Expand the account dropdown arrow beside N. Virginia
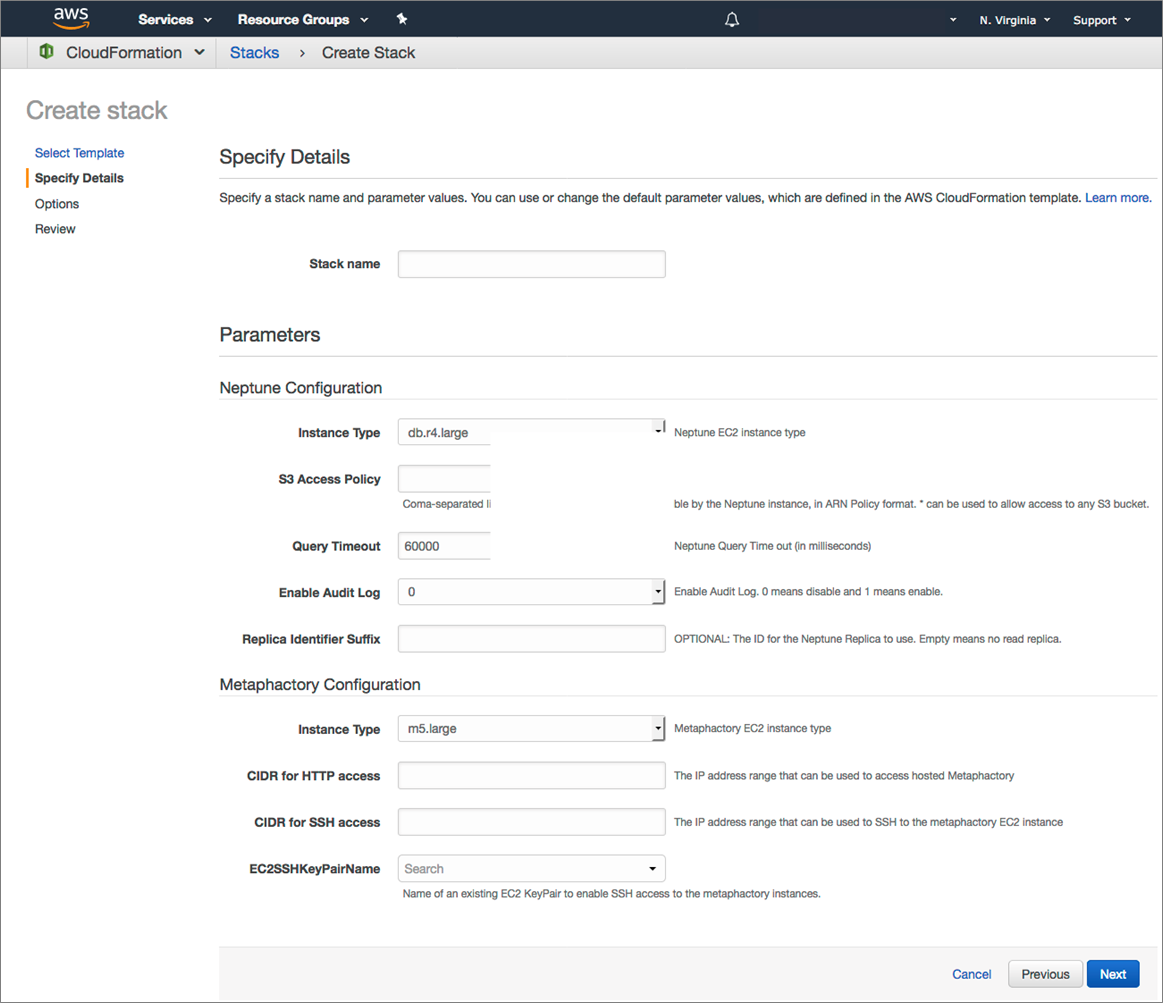The image size is (1163, 1003). pyautogui.click(x=953, y=20)
